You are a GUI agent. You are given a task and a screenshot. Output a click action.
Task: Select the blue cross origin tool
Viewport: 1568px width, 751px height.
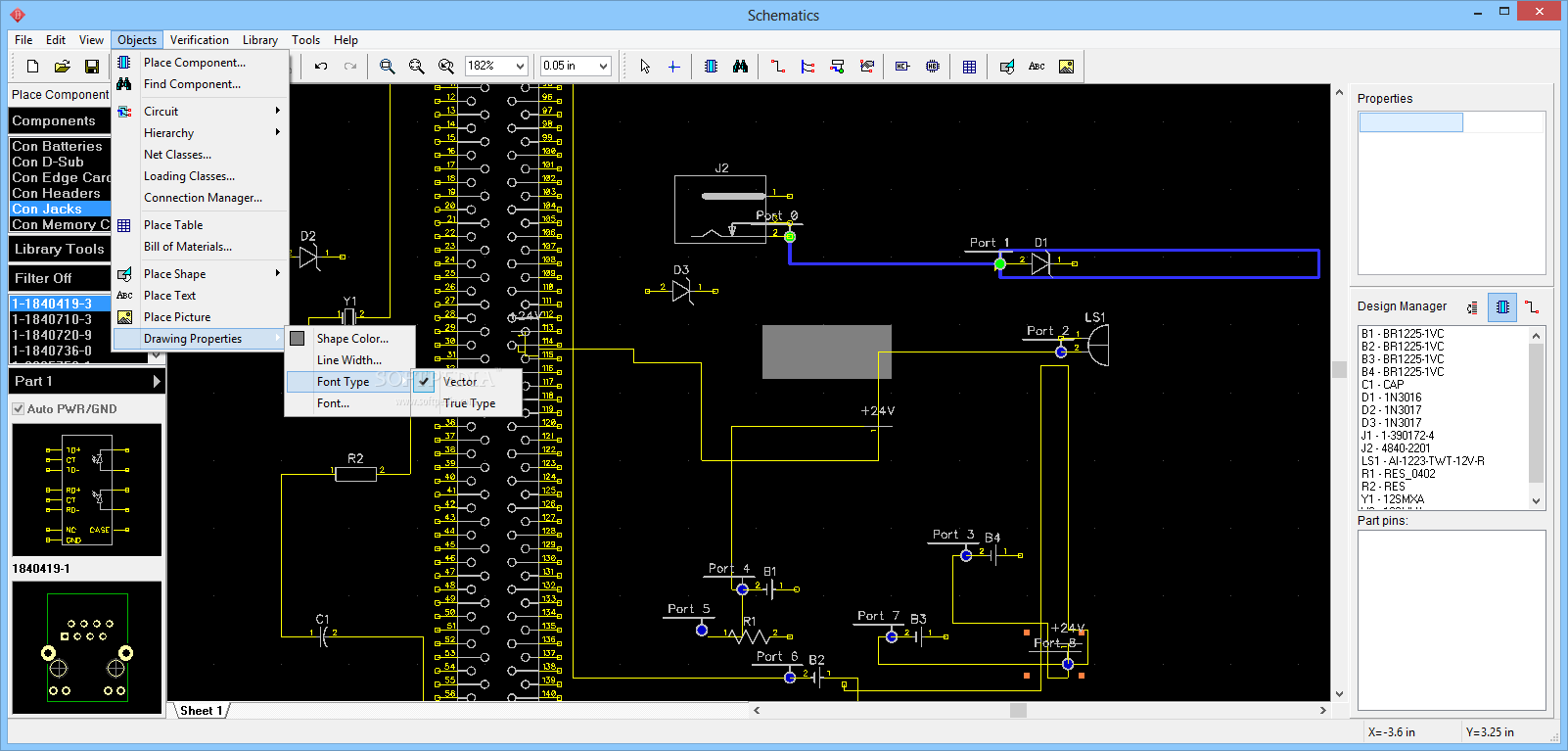click(673, 67)
